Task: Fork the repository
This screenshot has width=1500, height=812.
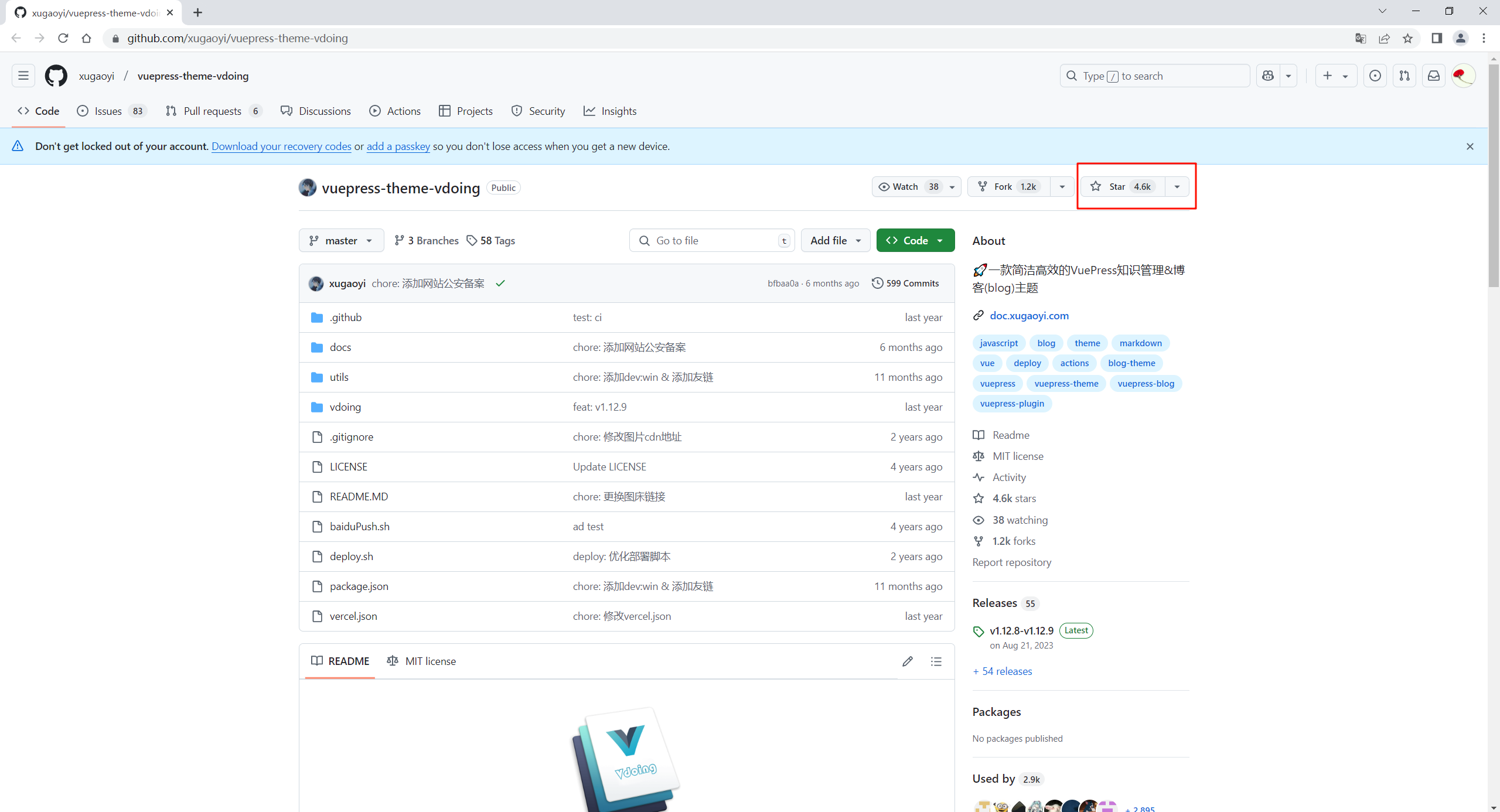Action: 1009,186
